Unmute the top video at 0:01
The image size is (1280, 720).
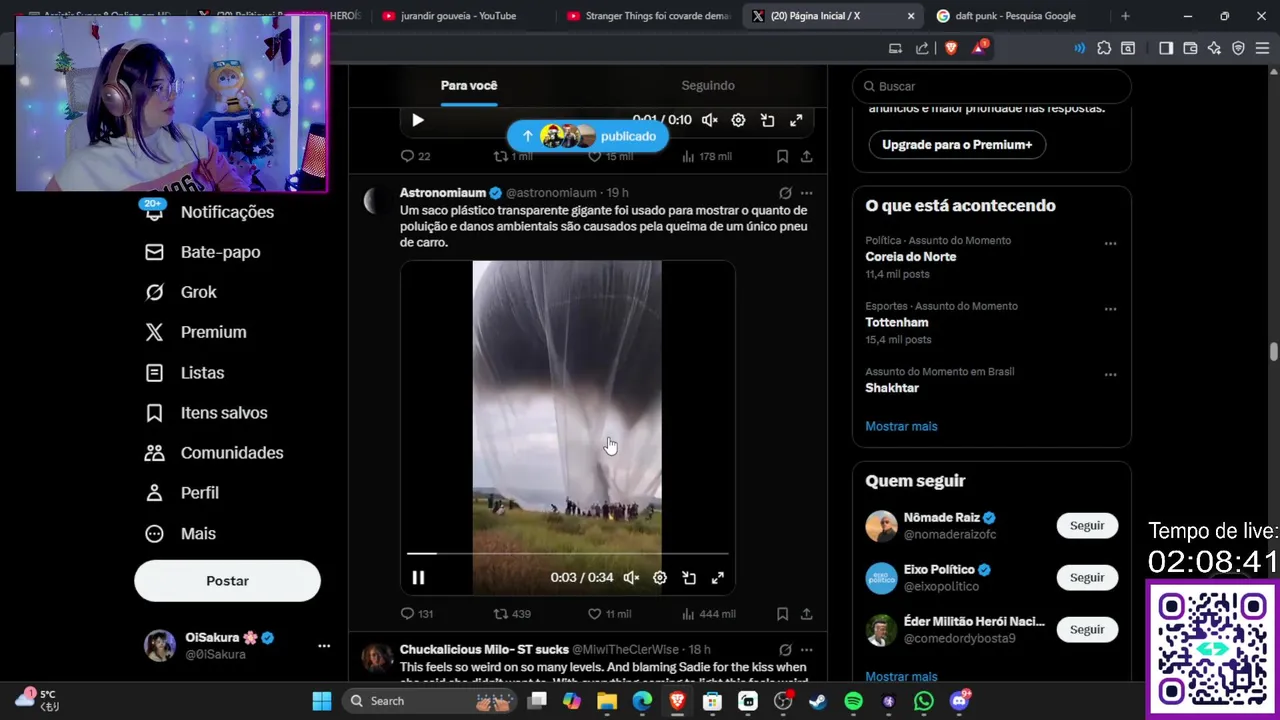710,120
